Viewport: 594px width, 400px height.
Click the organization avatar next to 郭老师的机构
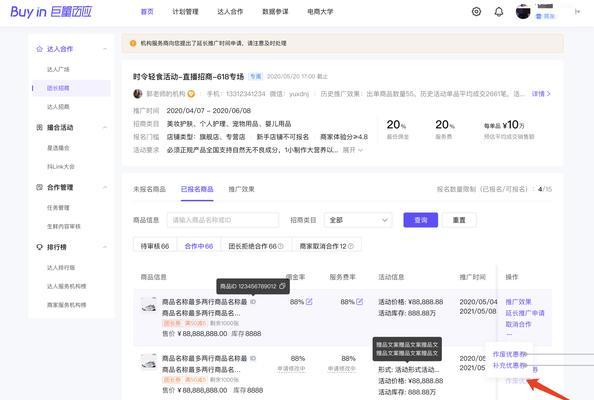point(138,94)
